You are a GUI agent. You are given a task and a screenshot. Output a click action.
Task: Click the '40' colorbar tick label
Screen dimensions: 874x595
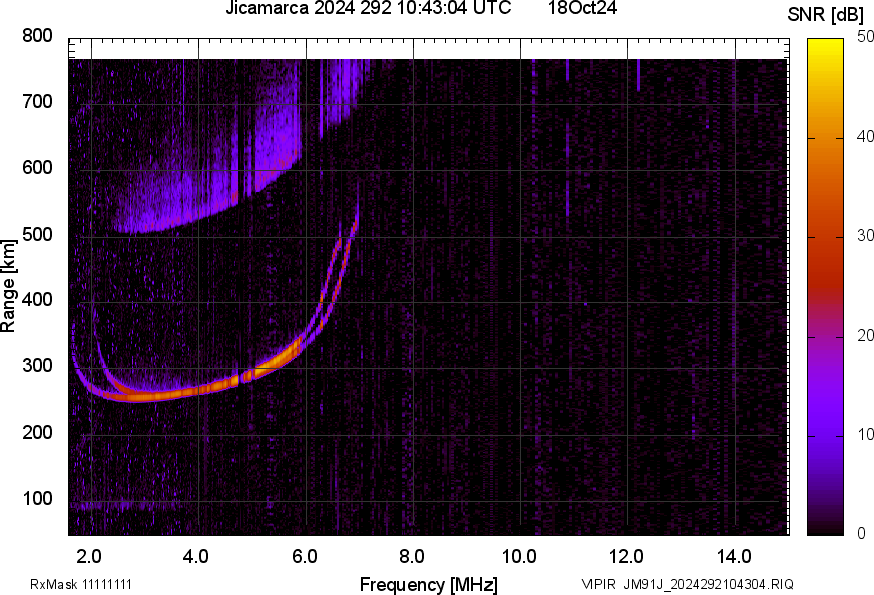[865, 137]
